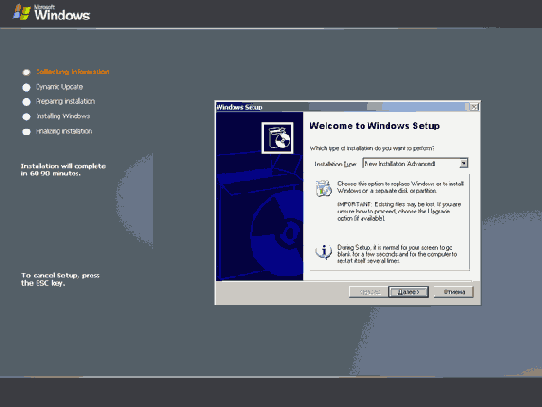The height and width of the screenshot is (407, 542).
Task: Click the 'Windows Setup' title bar text
Action: pos(239,107)
